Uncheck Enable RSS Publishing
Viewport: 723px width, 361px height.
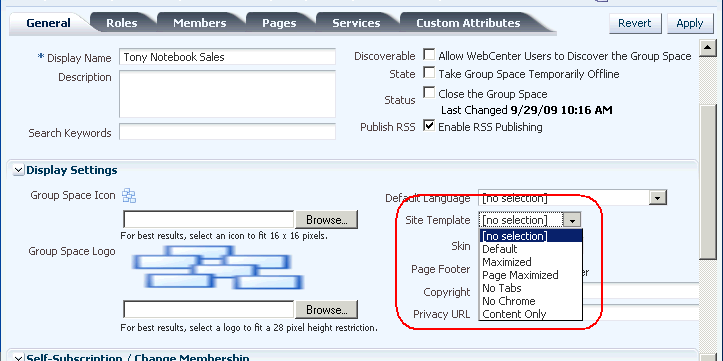tap(429, 125)
